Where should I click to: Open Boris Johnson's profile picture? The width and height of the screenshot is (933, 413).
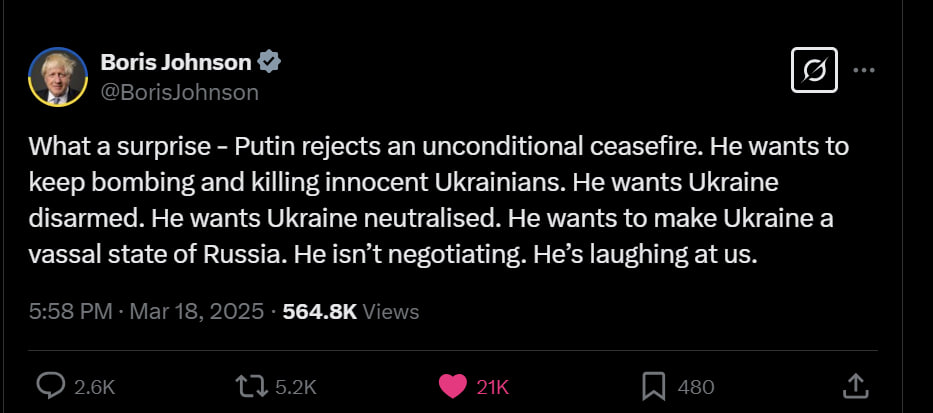pos(58,77)
